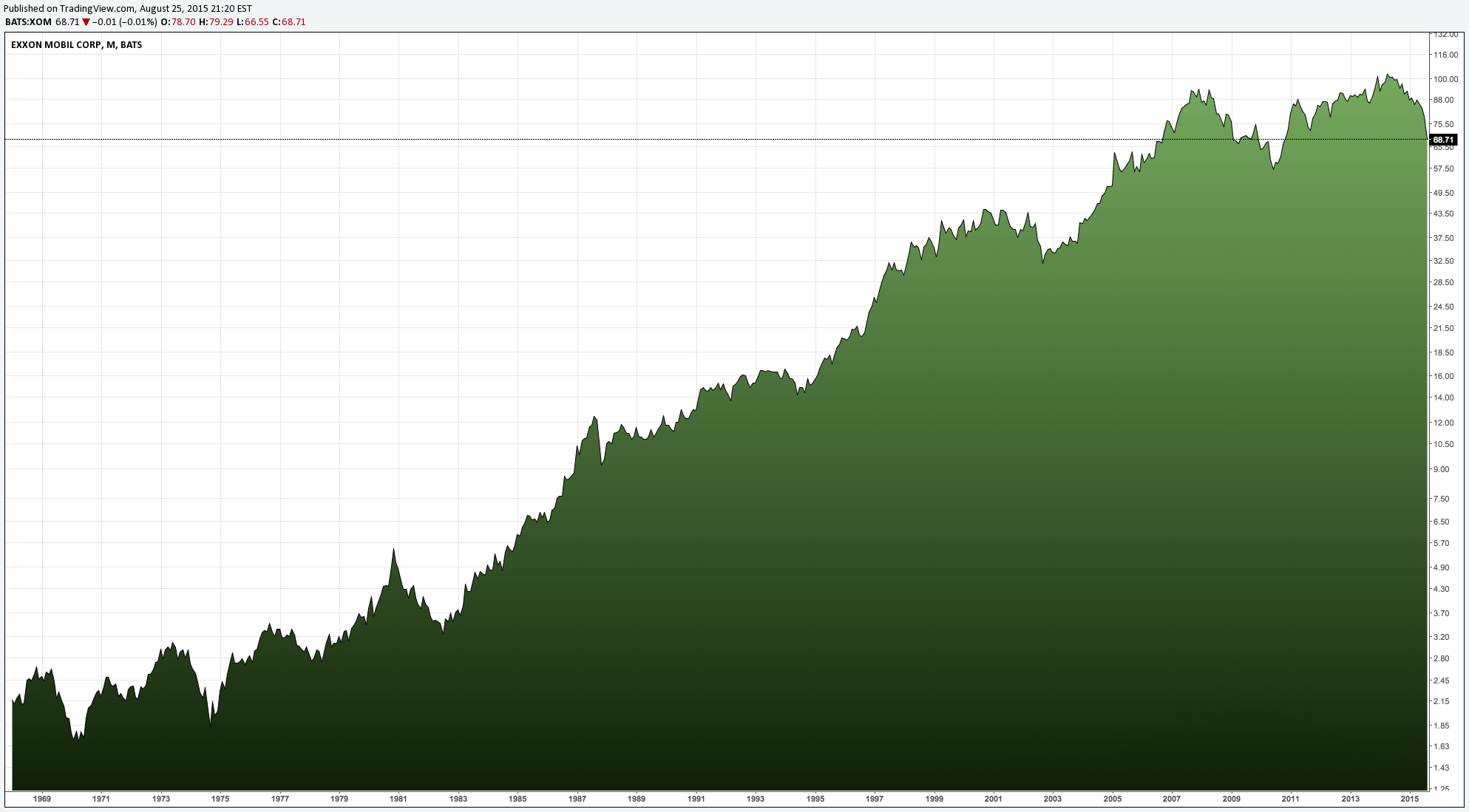This screenshot has height=812, width=1469.
Task: Click the 1991 label on time axis
Action: click(x=696, y=799)
